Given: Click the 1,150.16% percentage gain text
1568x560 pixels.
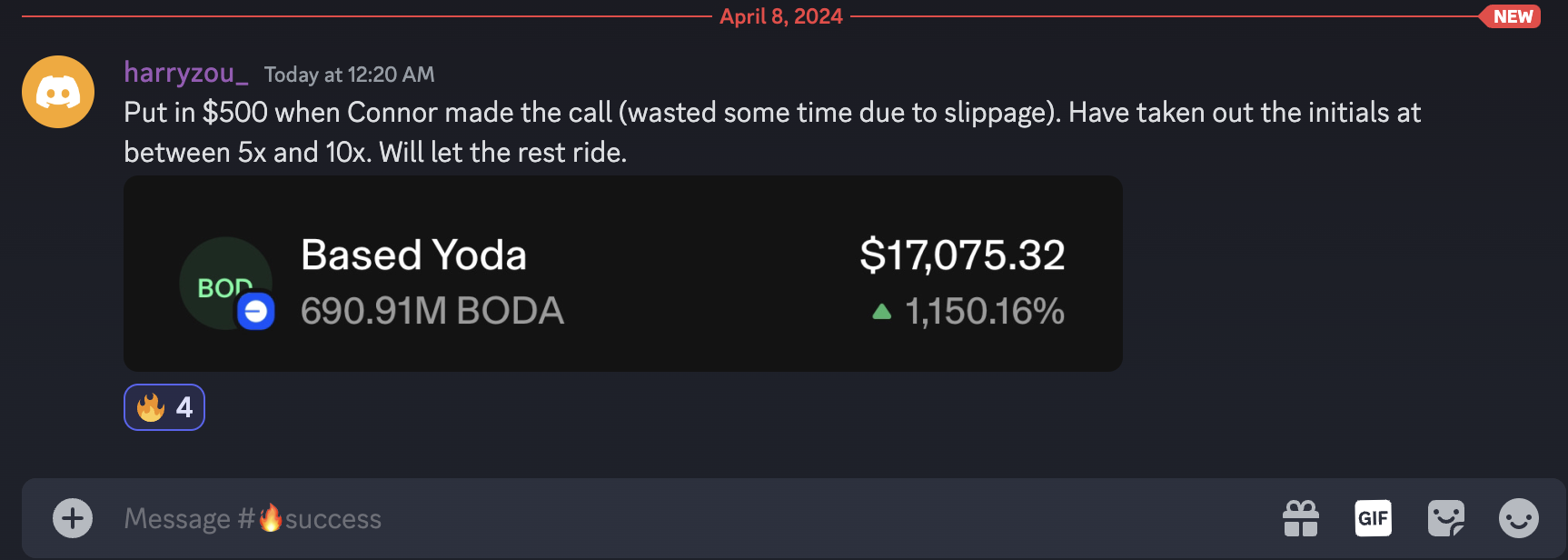Looking at the screenshot, I should coord(986,312).
